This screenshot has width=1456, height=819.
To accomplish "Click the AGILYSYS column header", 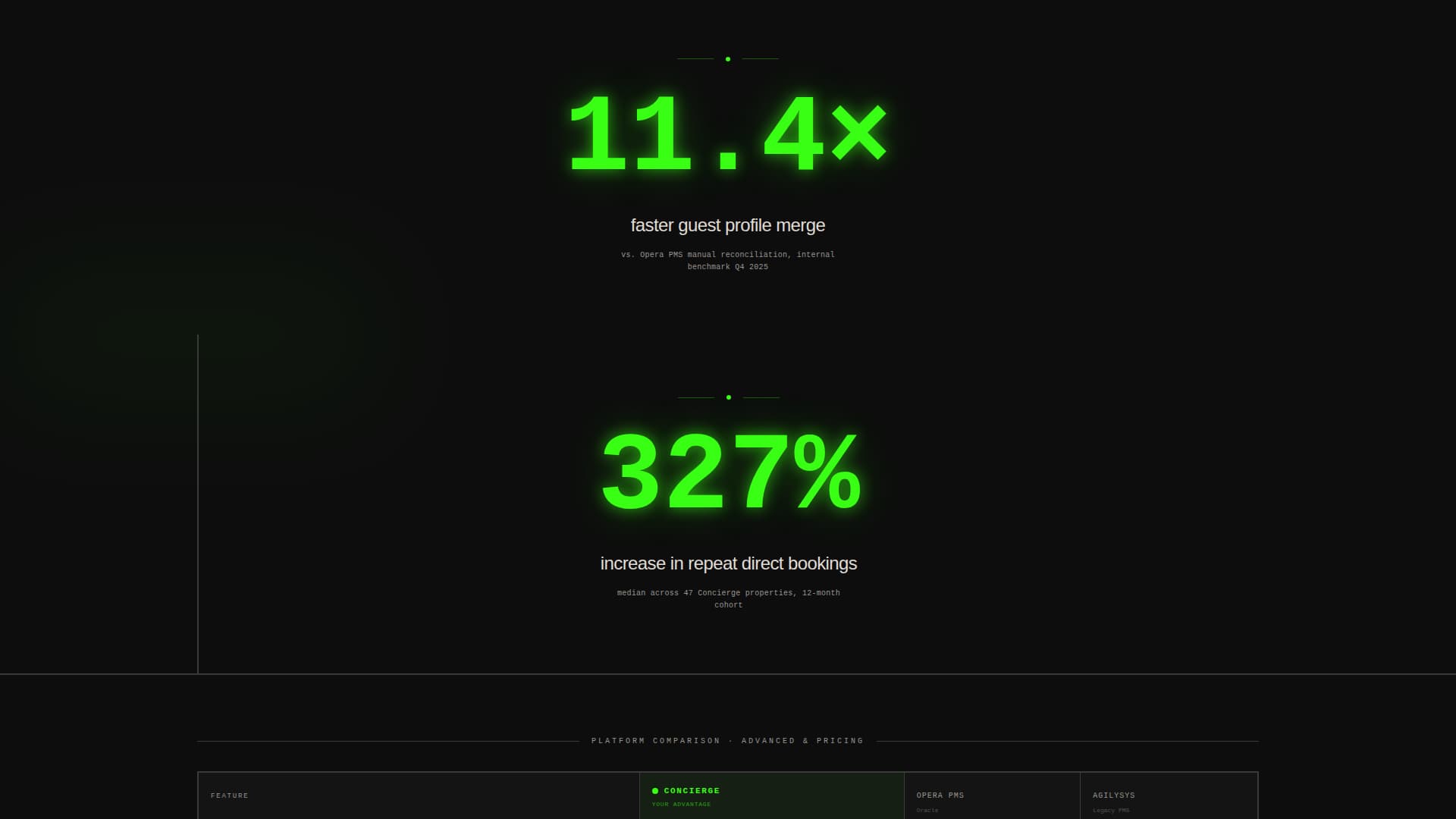I will click(1114, 795).
